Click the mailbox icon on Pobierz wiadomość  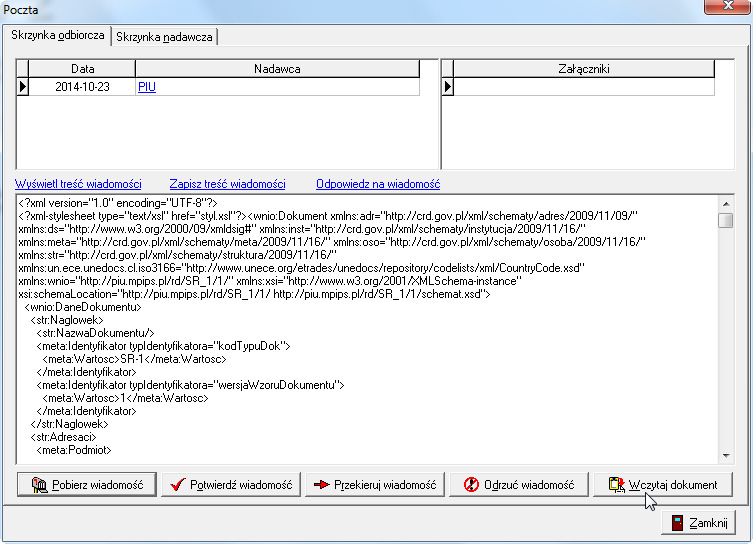pos(39,485)
